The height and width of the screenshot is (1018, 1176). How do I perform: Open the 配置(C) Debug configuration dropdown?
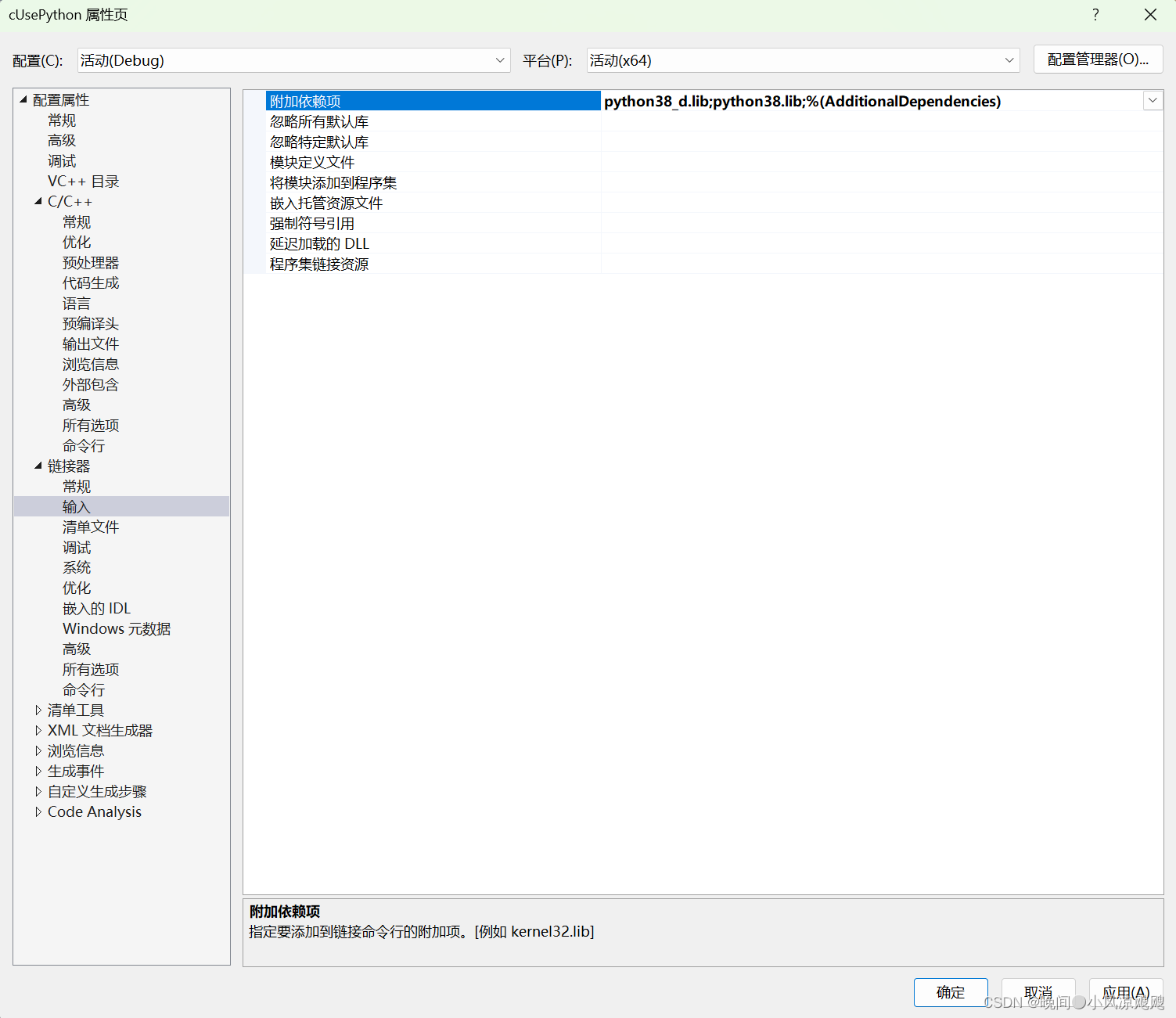[499, 59]
